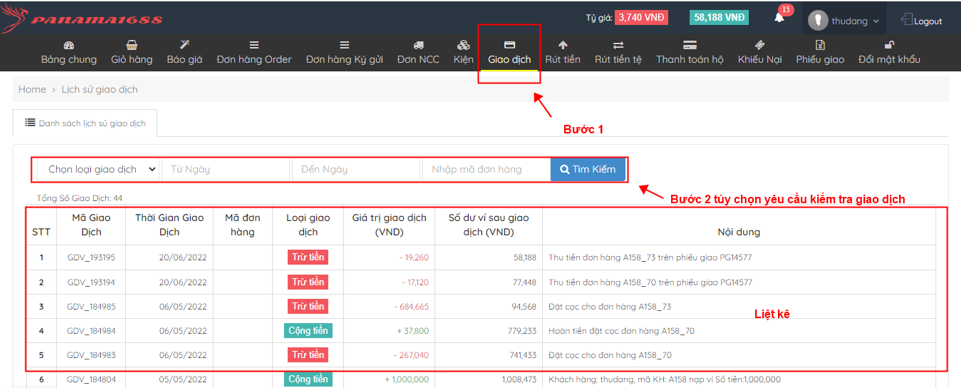The height and width of the screenshot is (390, 961).
Task: Open Đơn hàng Ký gửi icon
Action: pos(344,45)
